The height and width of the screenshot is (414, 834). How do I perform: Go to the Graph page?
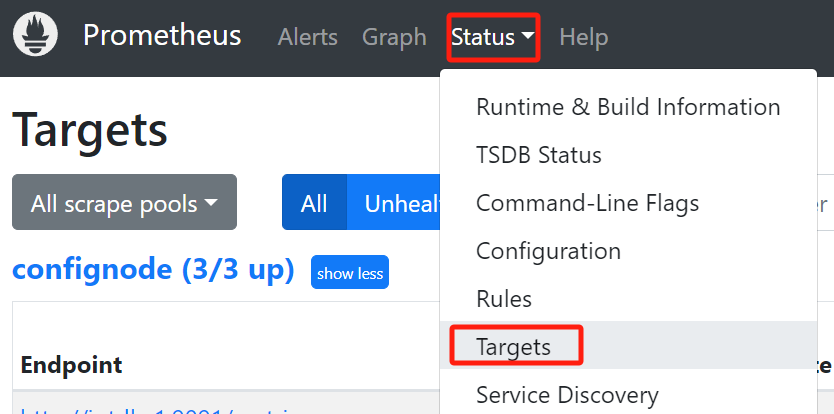(x=394, y=37)
